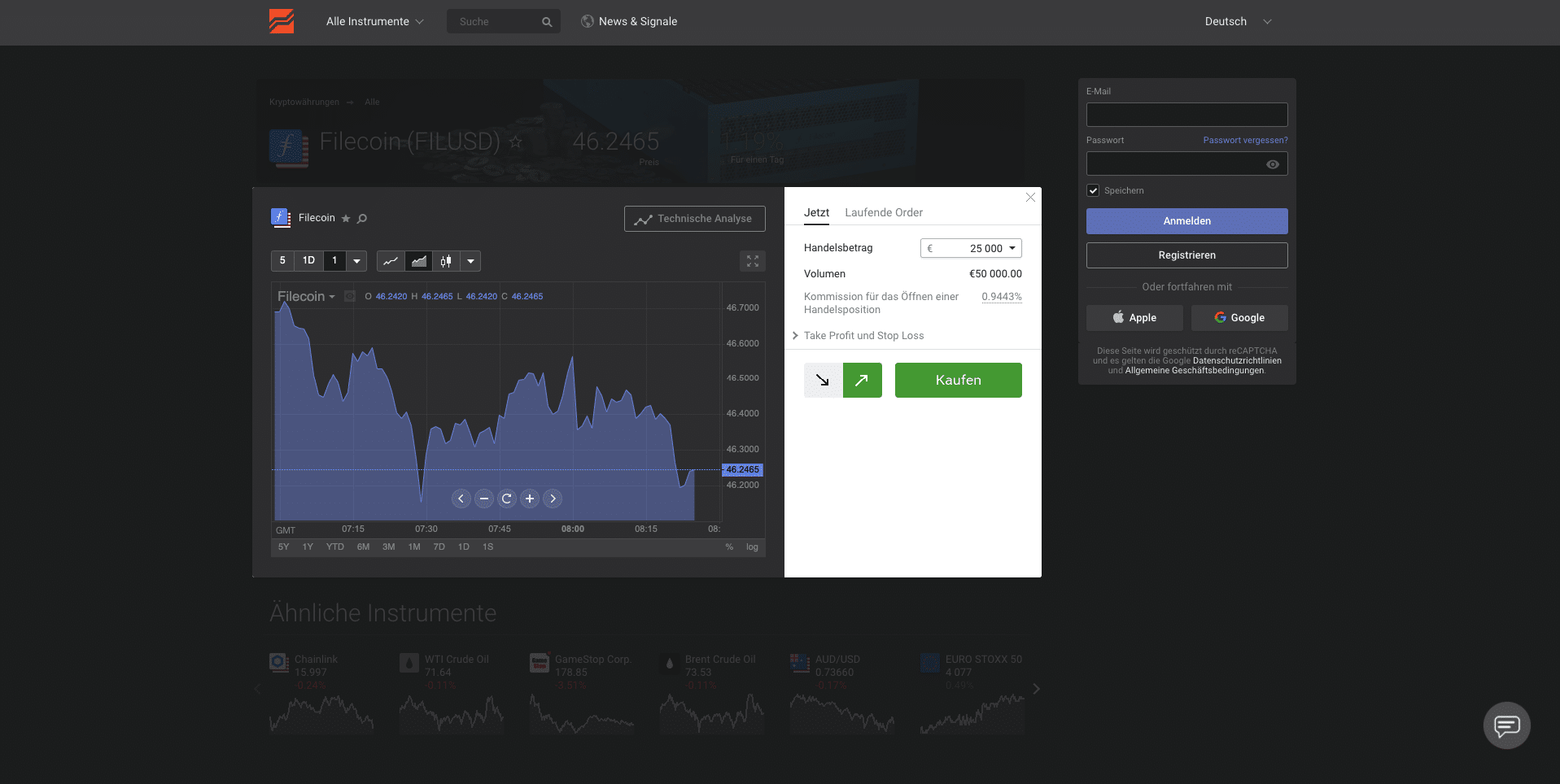This screenshot has height=784, width=1560.
Task: Select the buy up-arrow direction button
Action: (x=863, y=381)
